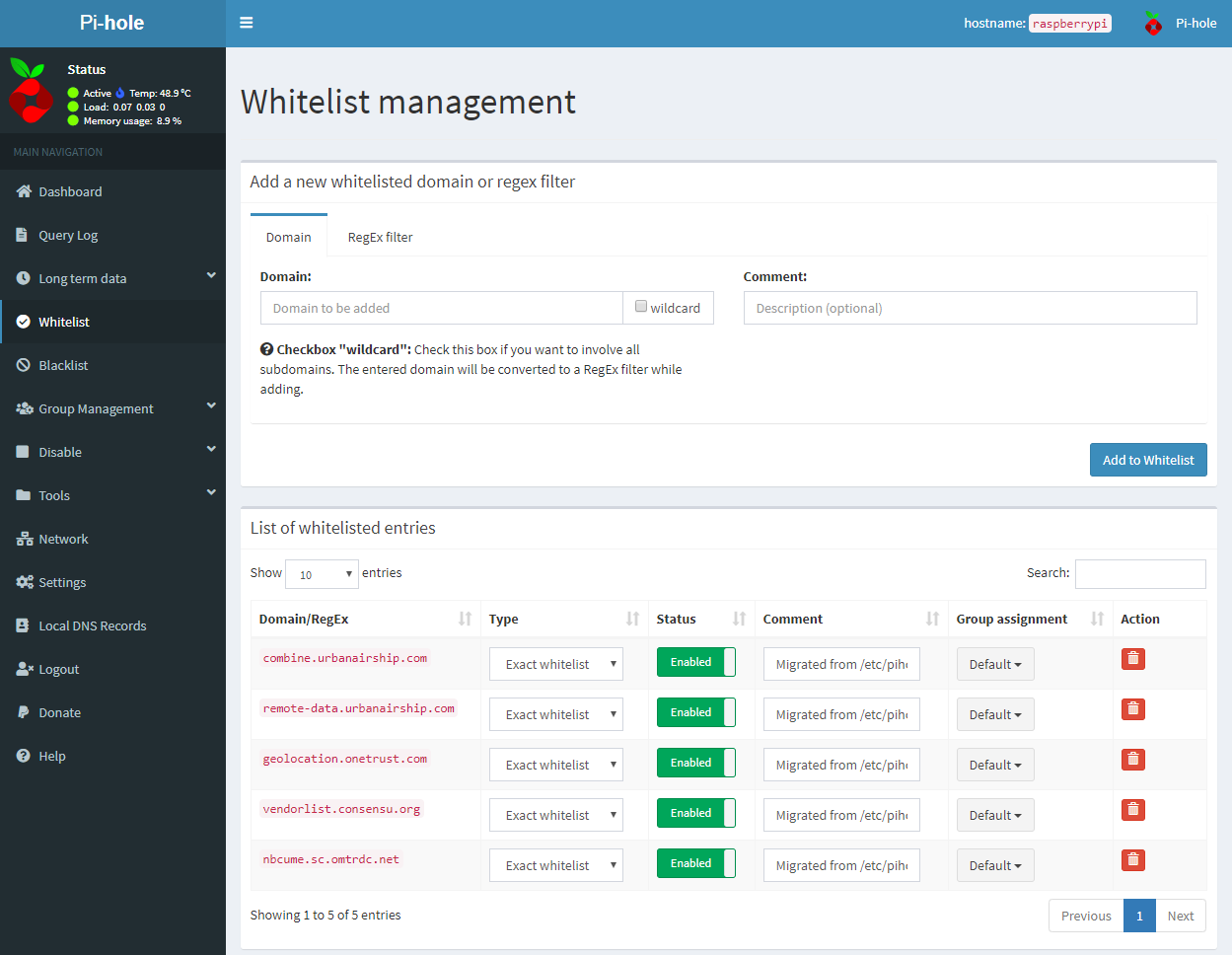Image resolution: width=1232 pixels, height=955 pixels.
Task: Toggle Enabled status for remote-data.urbanairship.com
Action: click(696, 712)
